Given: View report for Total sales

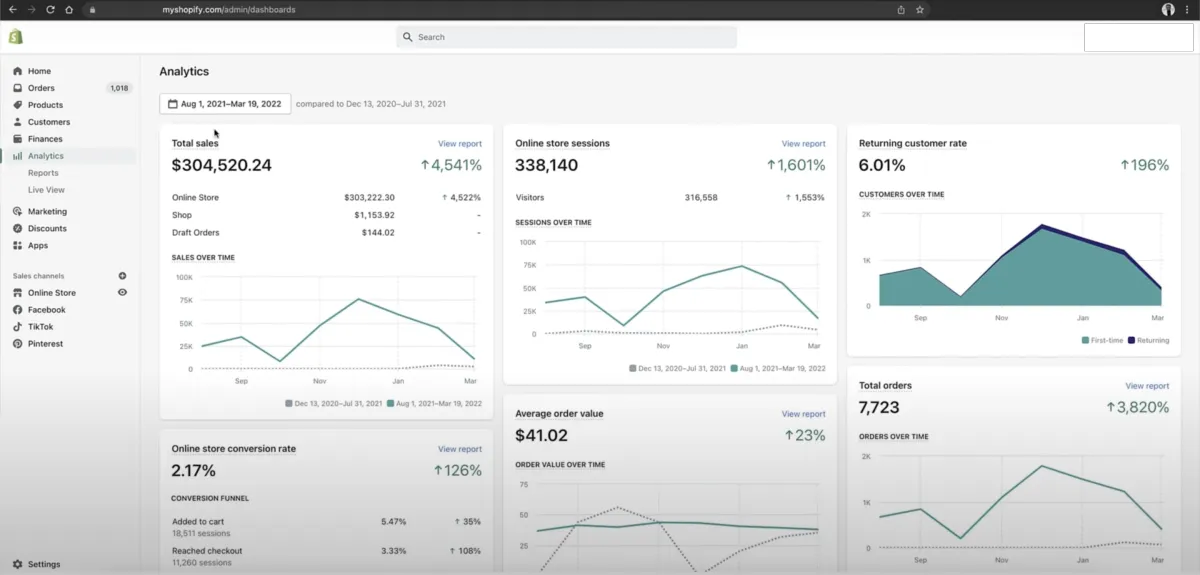Looking at the screenshot, I should pos(459,144).
